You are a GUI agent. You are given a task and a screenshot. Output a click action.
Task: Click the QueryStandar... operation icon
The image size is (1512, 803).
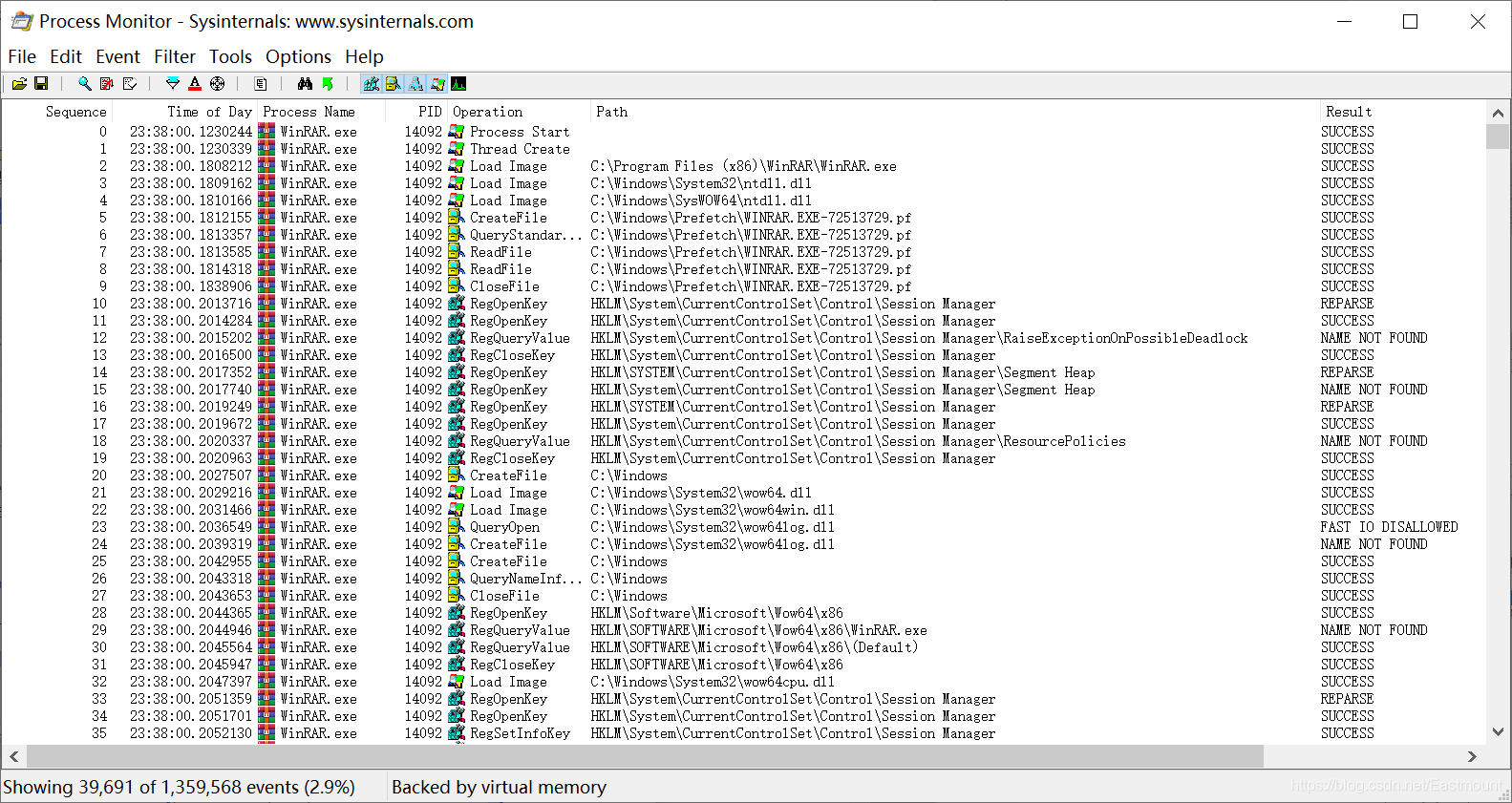(457, 235)
